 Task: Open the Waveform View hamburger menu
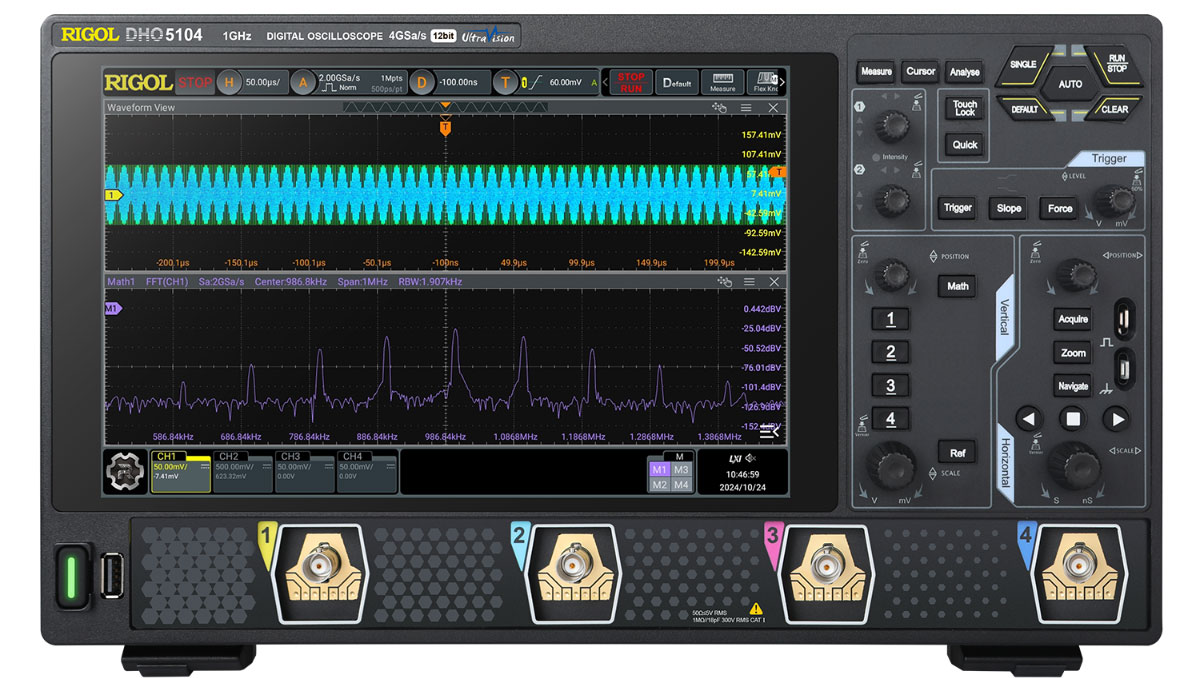[746, 108]
